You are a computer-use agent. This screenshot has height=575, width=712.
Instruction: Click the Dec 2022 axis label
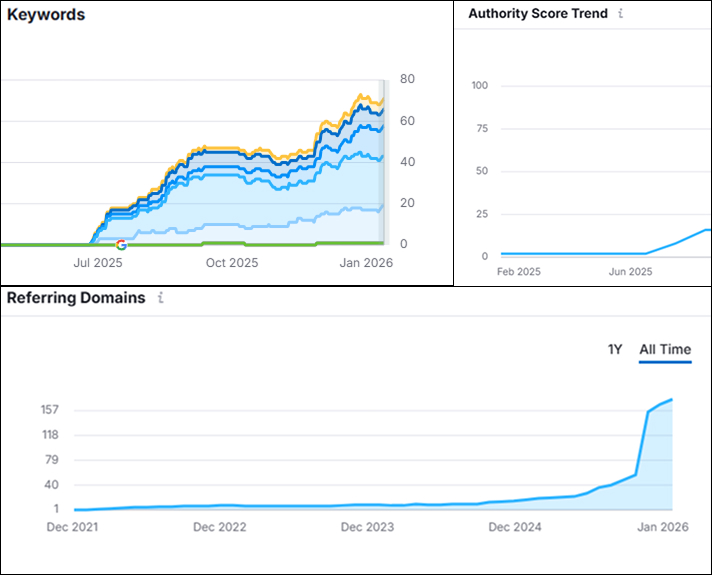click(219, 527)
